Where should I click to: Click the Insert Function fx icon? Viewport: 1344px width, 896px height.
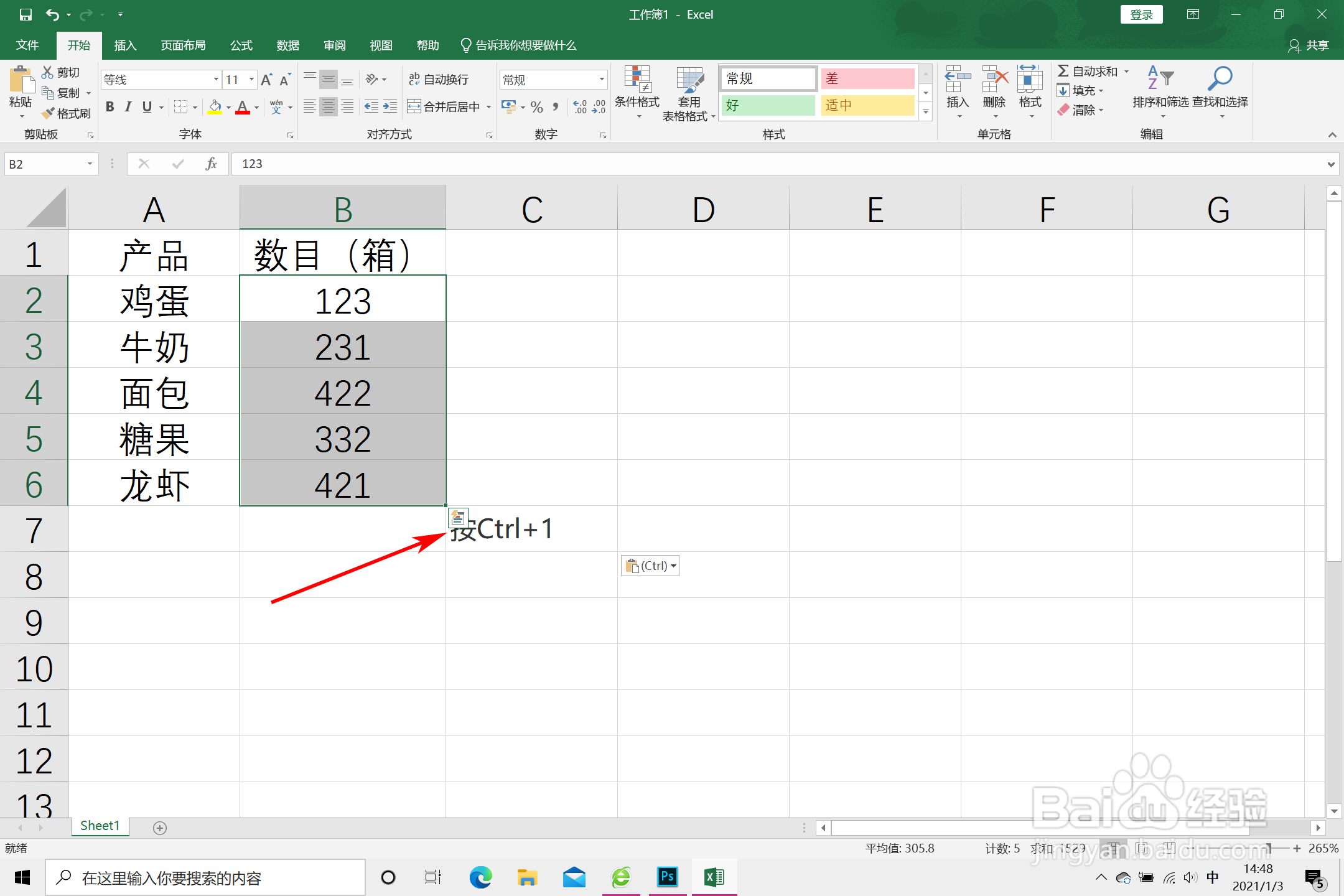click(211, 164)
